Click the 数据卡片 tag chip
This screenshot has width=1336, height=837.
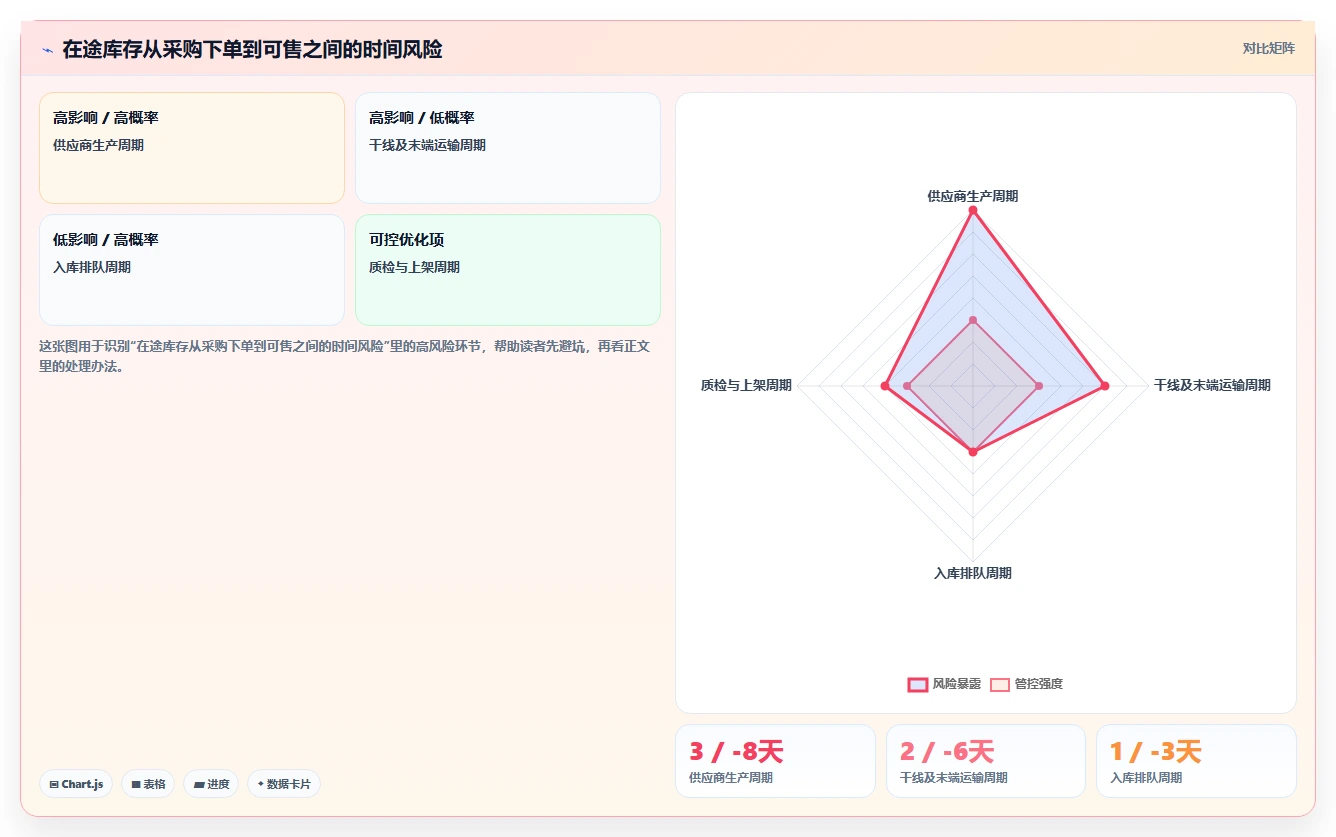(x=284, y=784)
